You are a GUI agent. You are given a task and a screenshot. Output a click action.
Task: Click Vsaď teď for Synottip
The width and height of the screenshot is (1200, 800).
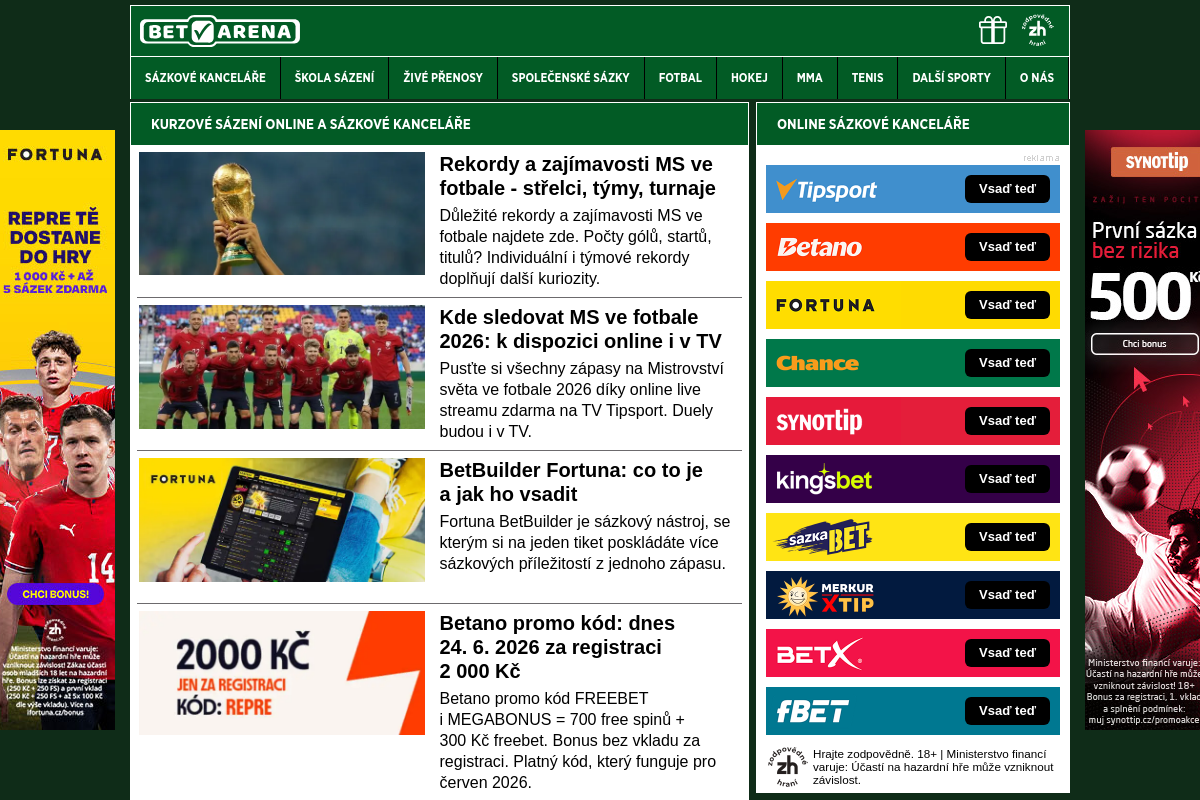pos(1007,421)
